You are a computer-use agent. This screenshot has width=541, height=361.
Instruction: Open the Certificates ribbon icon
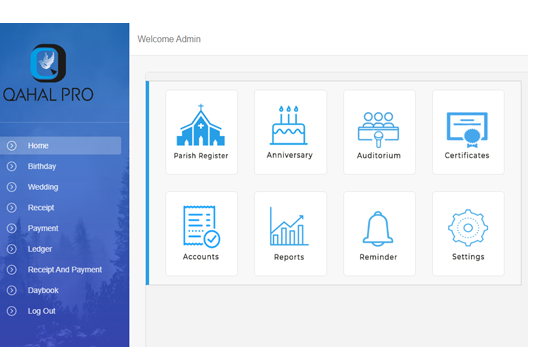click(x=467, y=127)
